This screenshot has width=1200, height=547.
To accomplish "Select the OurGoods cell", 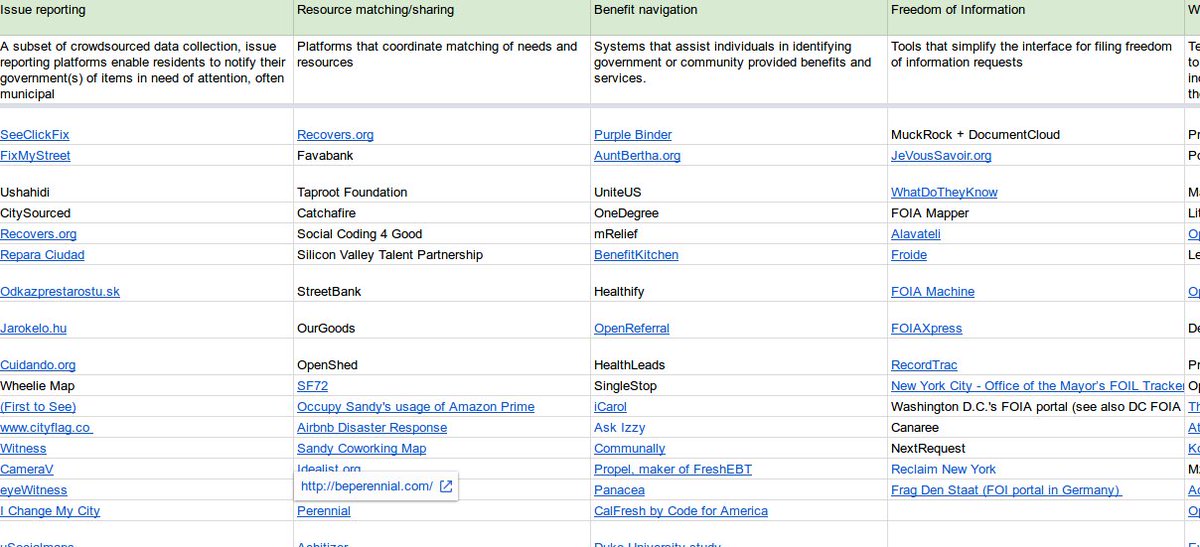I will [442, 321].
